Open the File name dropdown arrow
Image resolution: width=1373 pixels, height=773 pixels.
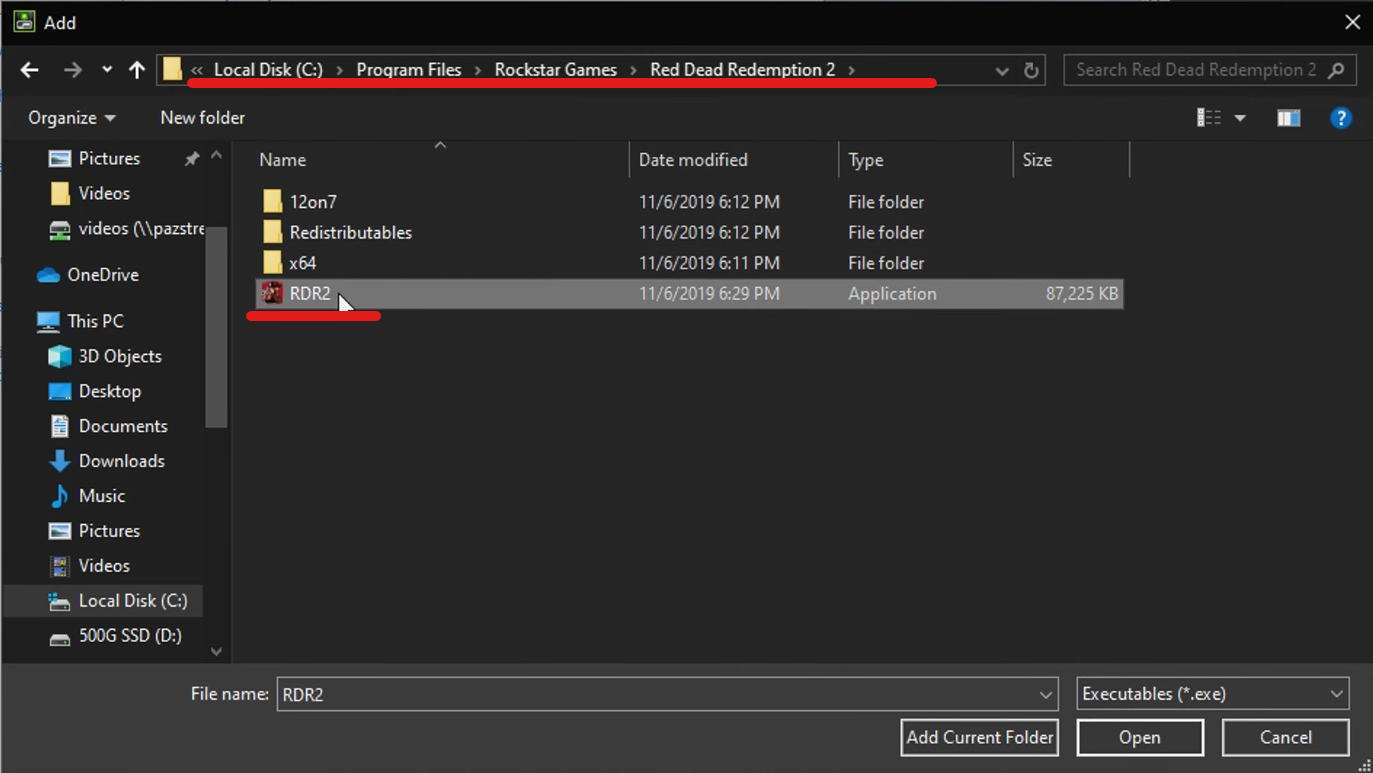coord(1046,694)
